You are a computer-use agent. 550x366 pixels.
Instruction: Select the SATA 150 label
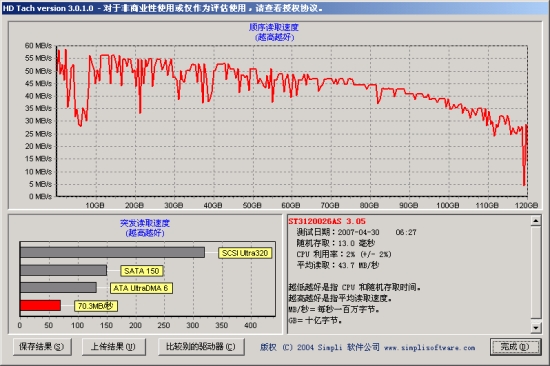[142, 271]
